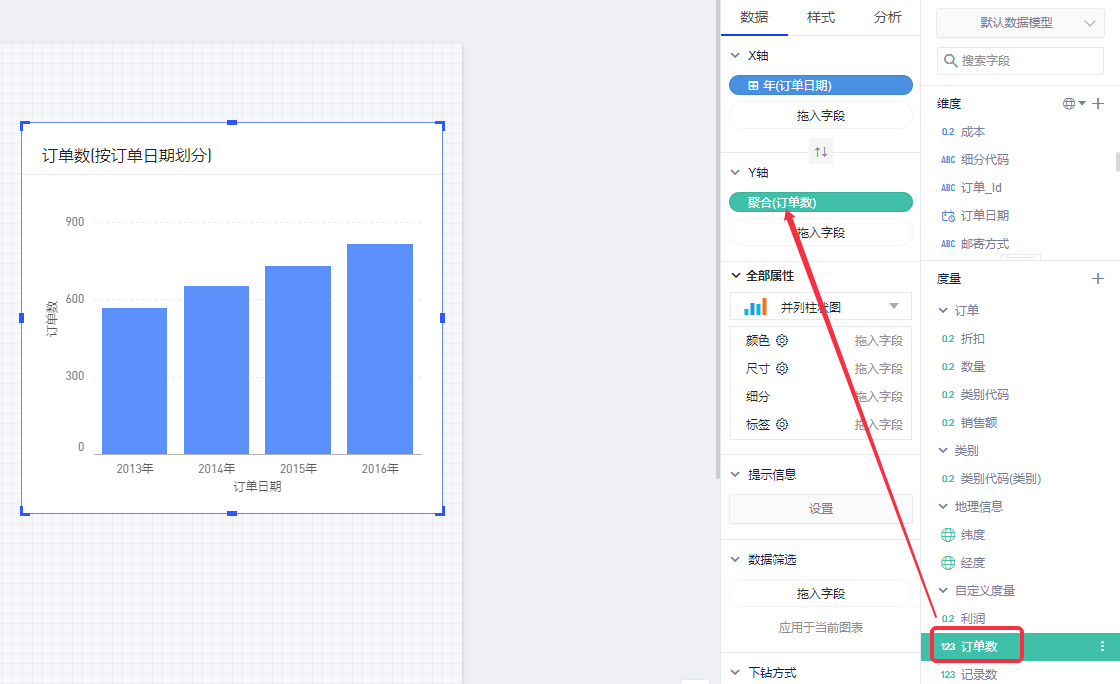The height and width of the screenshot is (684, 1120).
Task: Open the gear settings next to 颜色
Action: point(782,341)
